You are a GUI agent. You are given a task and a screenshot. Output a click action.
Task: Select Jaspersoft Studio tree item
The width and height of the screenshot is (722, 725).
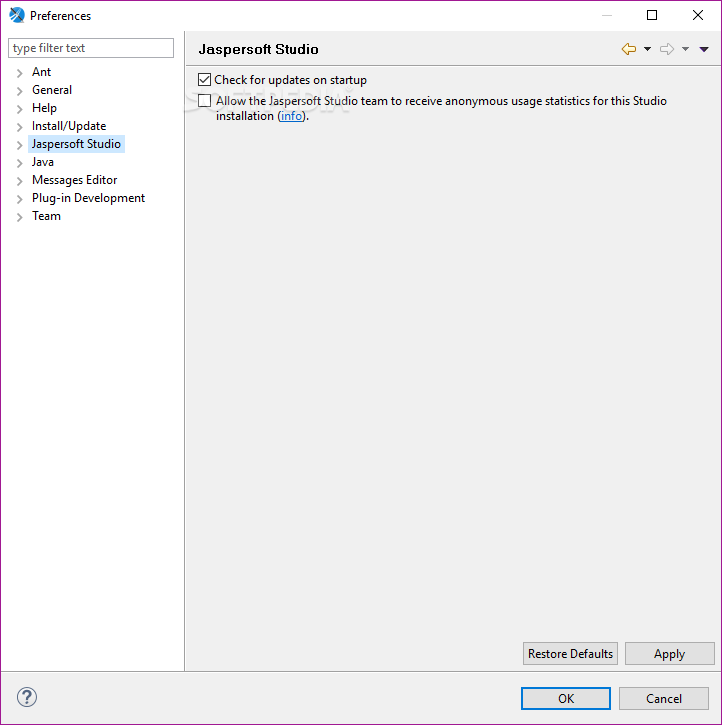76,144
